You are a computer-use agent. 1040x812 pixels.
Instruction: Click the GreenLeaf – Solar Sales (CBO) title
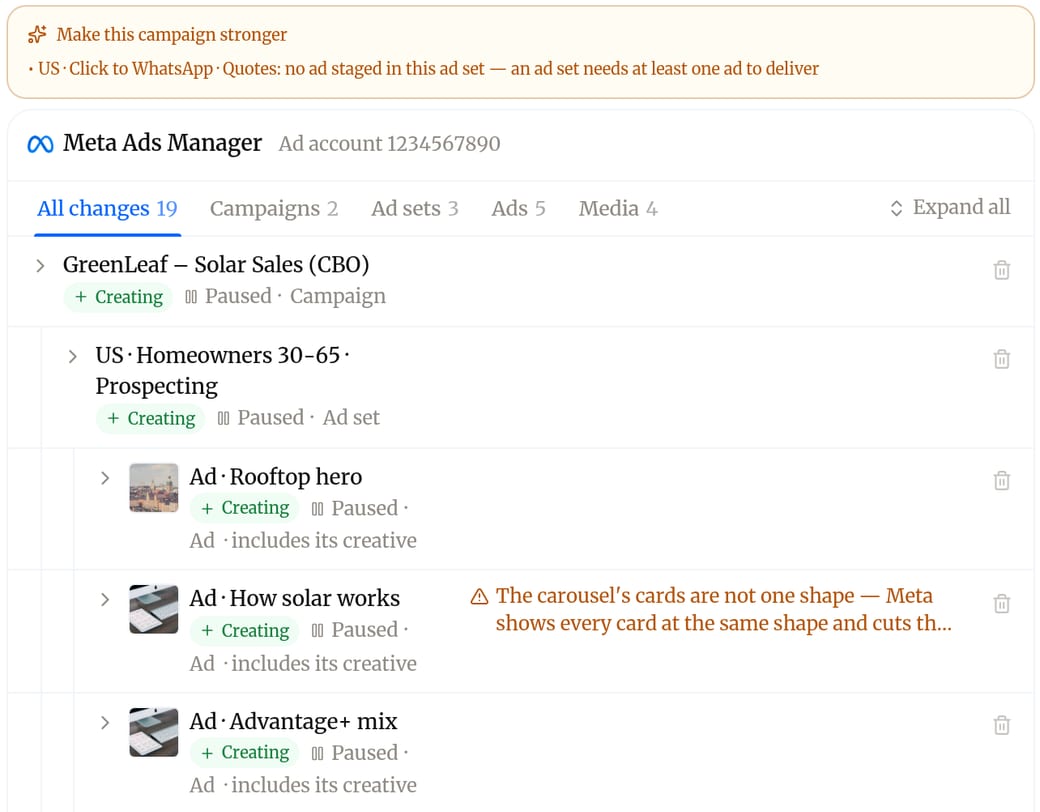pyautogui.click(x=216, y=265)
